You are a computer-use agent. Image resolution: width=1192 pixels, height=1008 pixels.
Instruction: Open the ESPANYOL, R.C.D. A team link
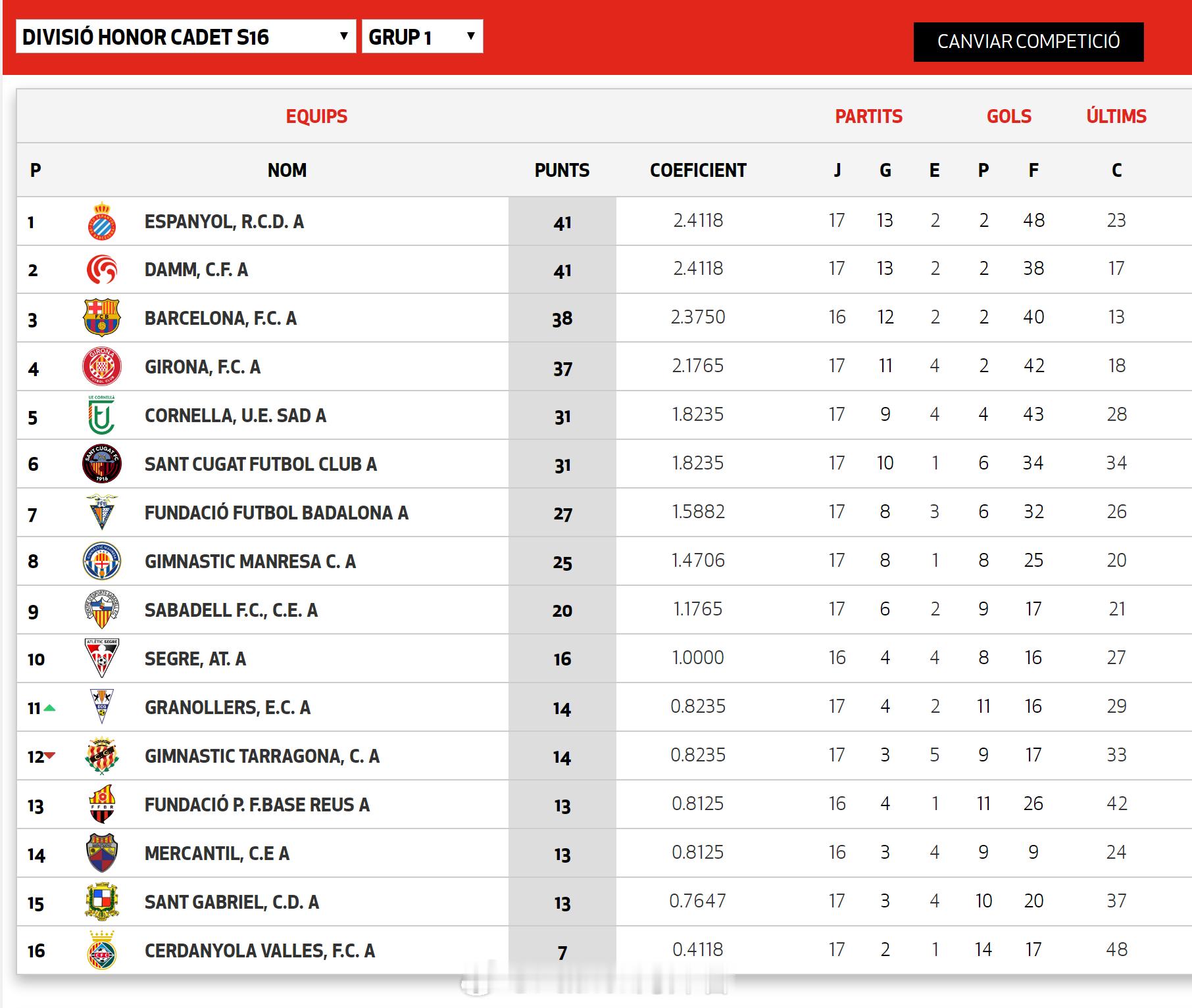tap(224, 222)
